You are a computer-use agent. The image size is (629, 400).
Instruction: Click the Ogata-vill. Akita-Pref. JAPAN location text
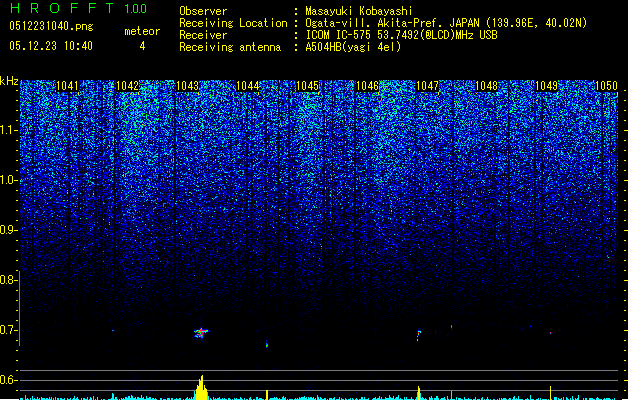[x=446, y=23]
